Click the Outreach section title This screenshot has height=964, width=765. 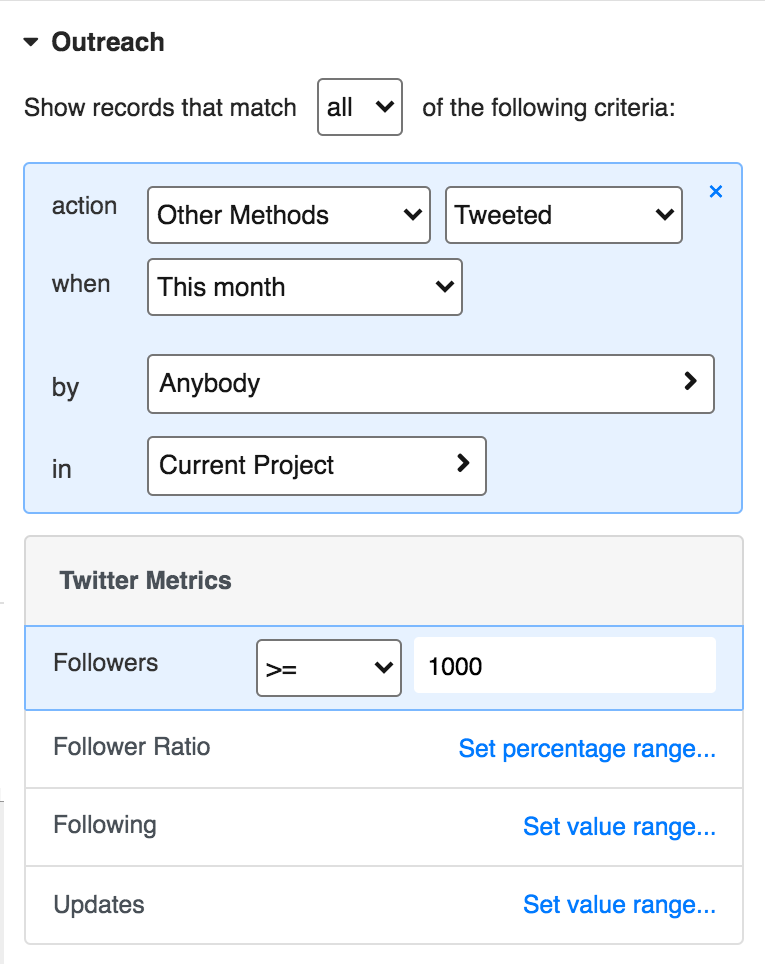(108, 43)
